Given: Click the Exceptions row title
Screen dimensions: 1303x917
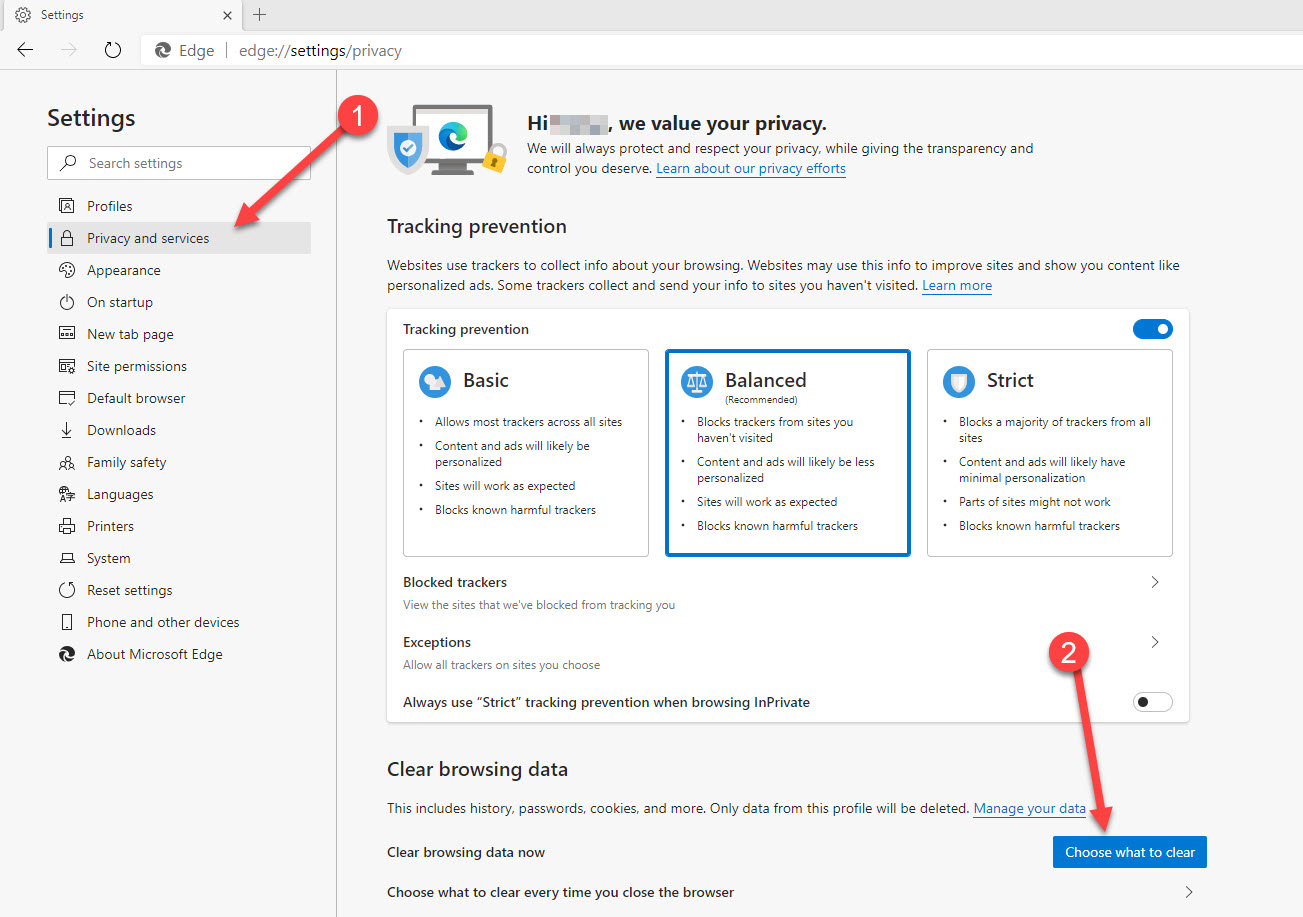Looking at the screenshot, I should pos(437,642).
